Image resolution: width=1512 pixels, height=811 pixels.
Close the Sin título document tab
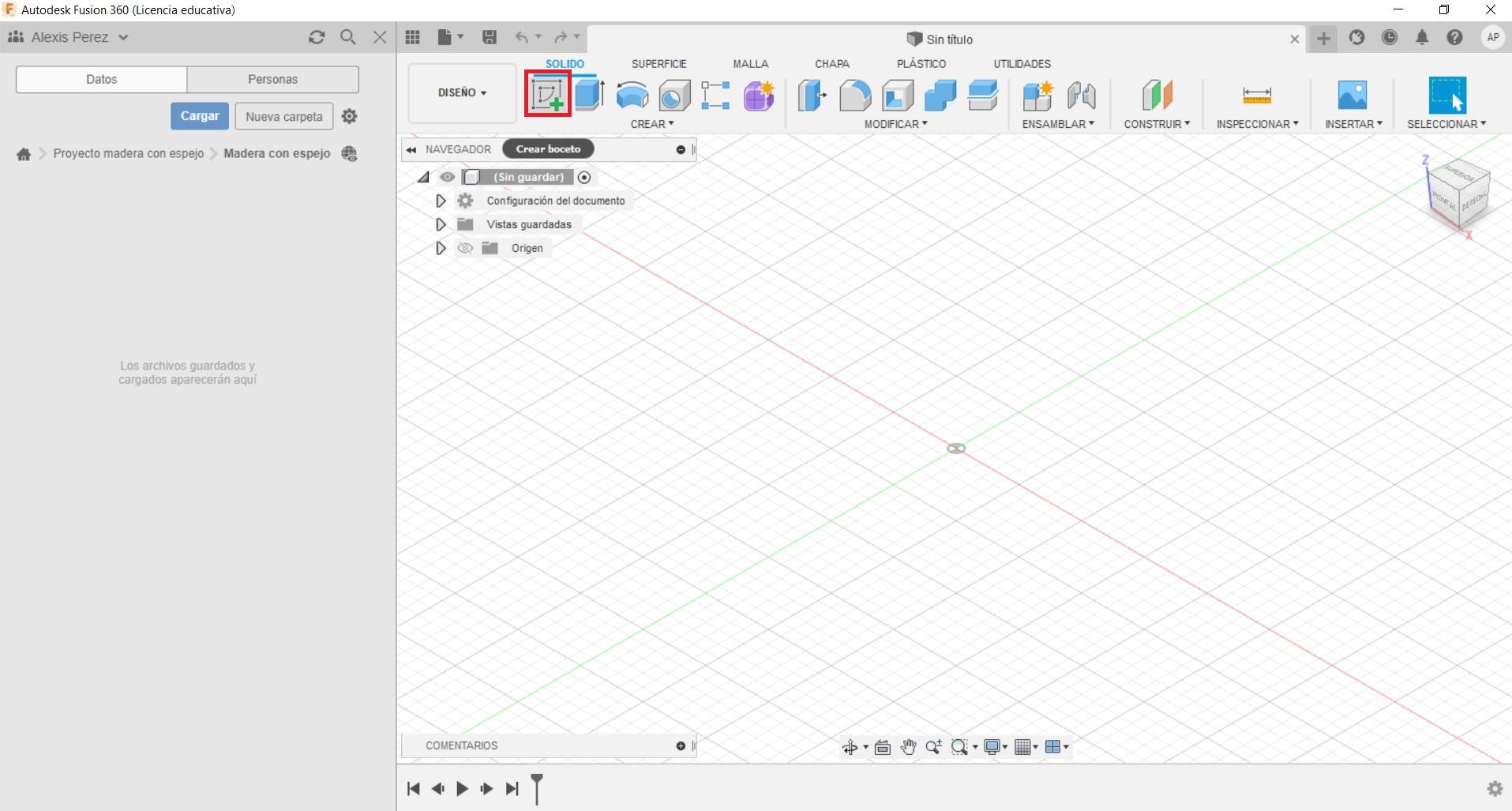tap(1294, 39)
